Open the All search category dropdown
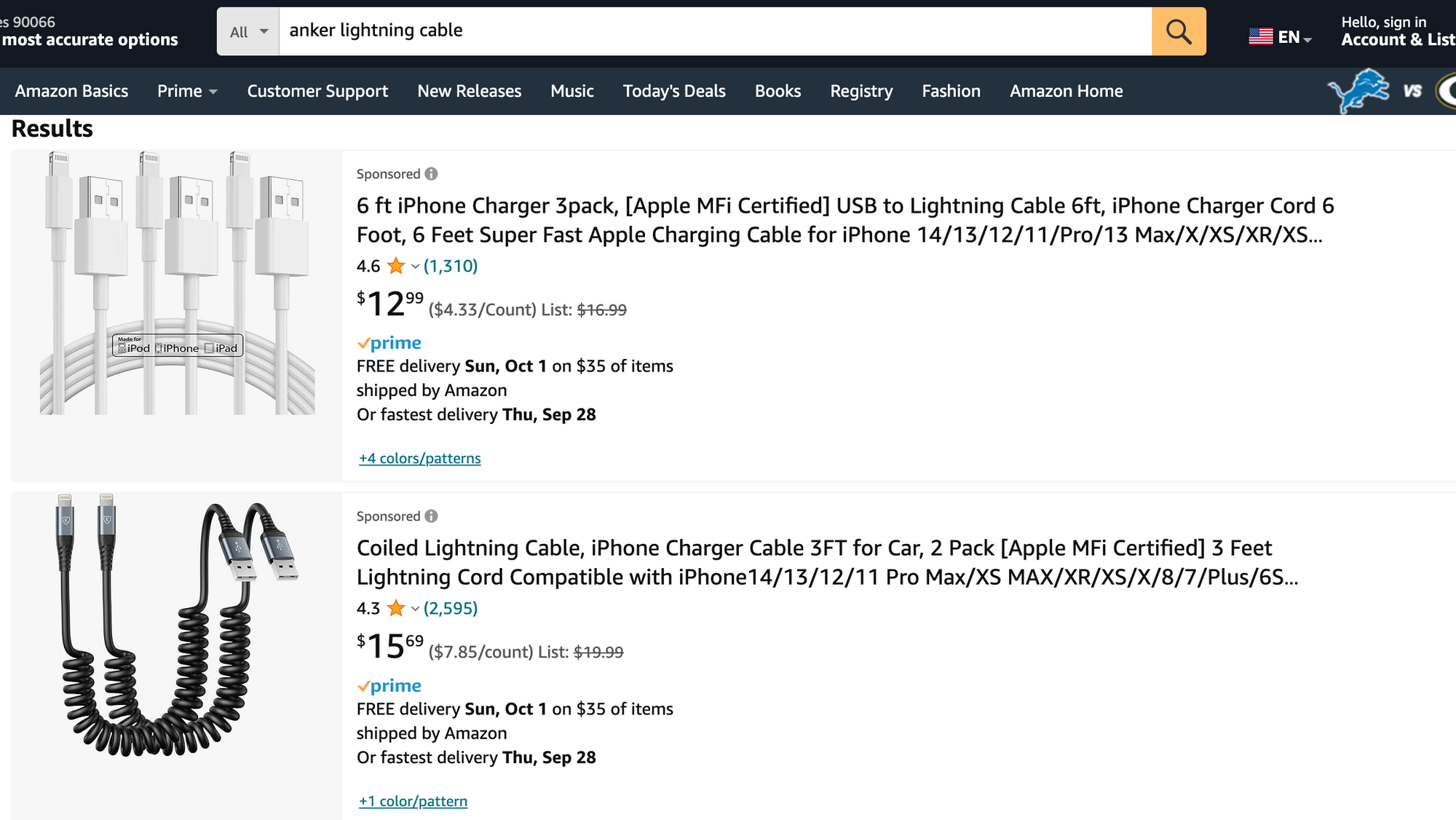Image resolution: width=1456 pixels, height=820 pixels. click(x=248, y=31)
